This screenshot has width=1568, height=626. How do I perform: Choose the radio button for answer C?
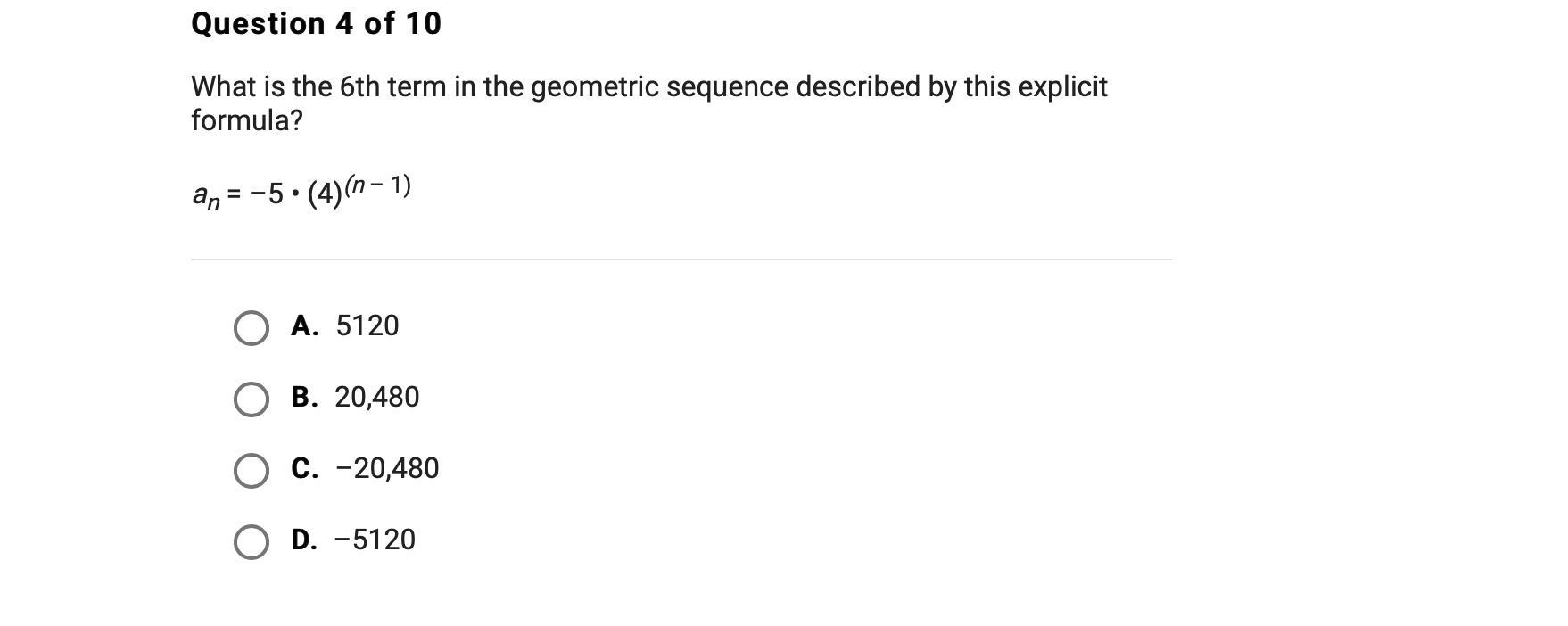(251, 471)
